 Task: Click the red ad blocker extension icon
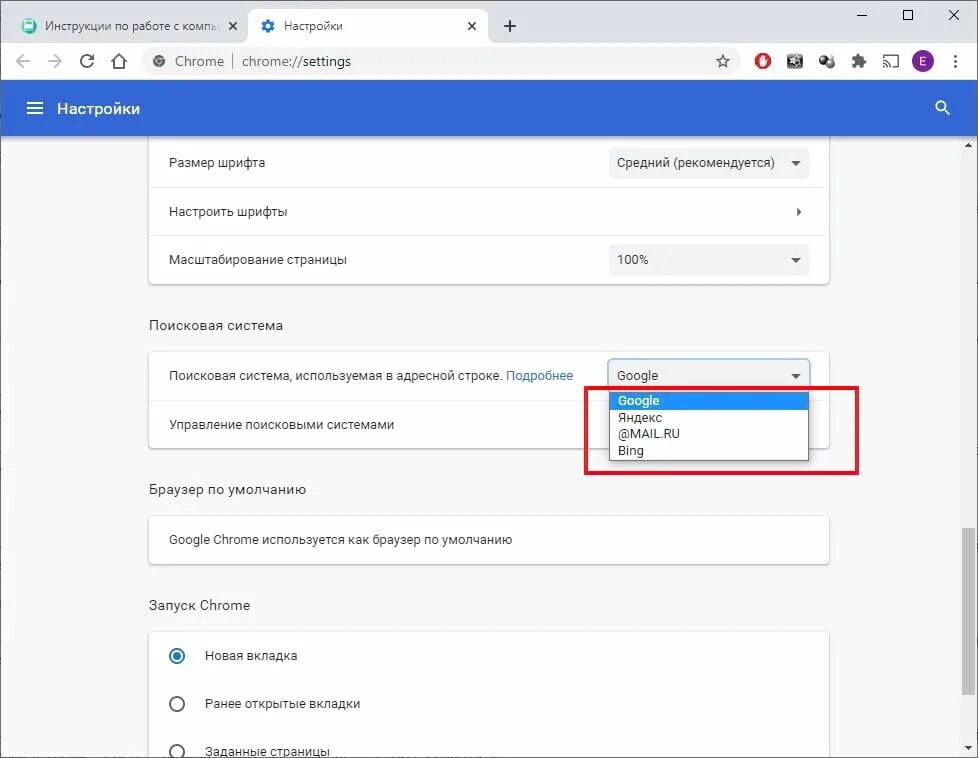point(762,61)
